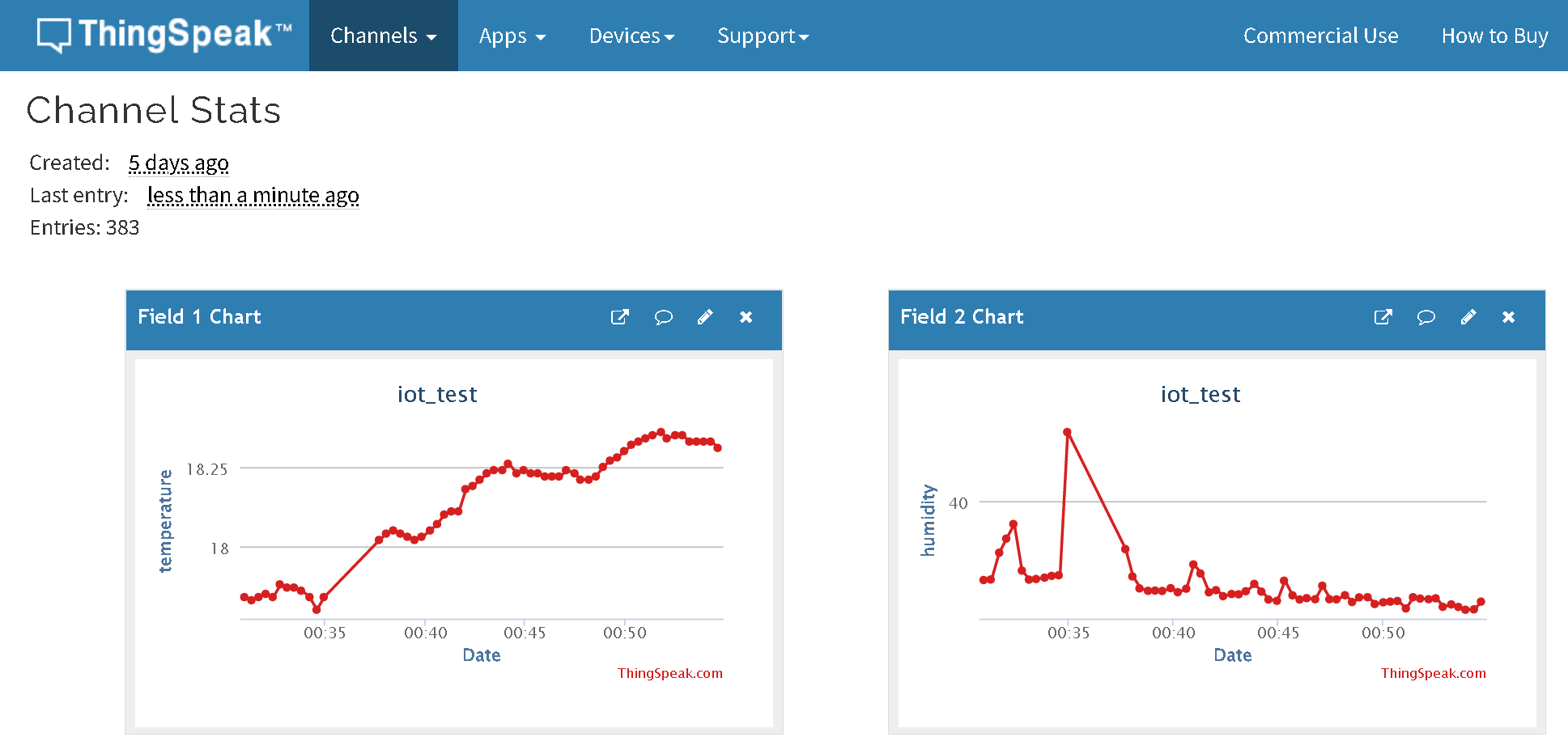Close the Field 1 Chart panel
Screen dimensions: 1568x754
746,317
